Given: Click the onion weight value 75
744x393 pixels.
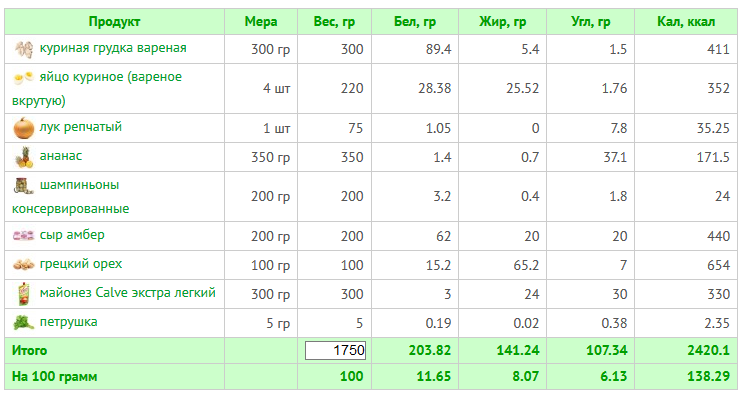Looking at the screenshot, I should [355, 129].
